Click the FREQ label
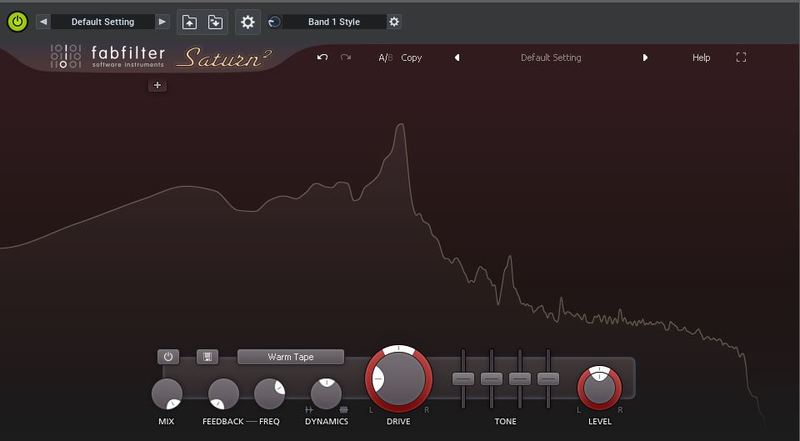This screenshot has width=800, height=441. click(x=269, y=422)
